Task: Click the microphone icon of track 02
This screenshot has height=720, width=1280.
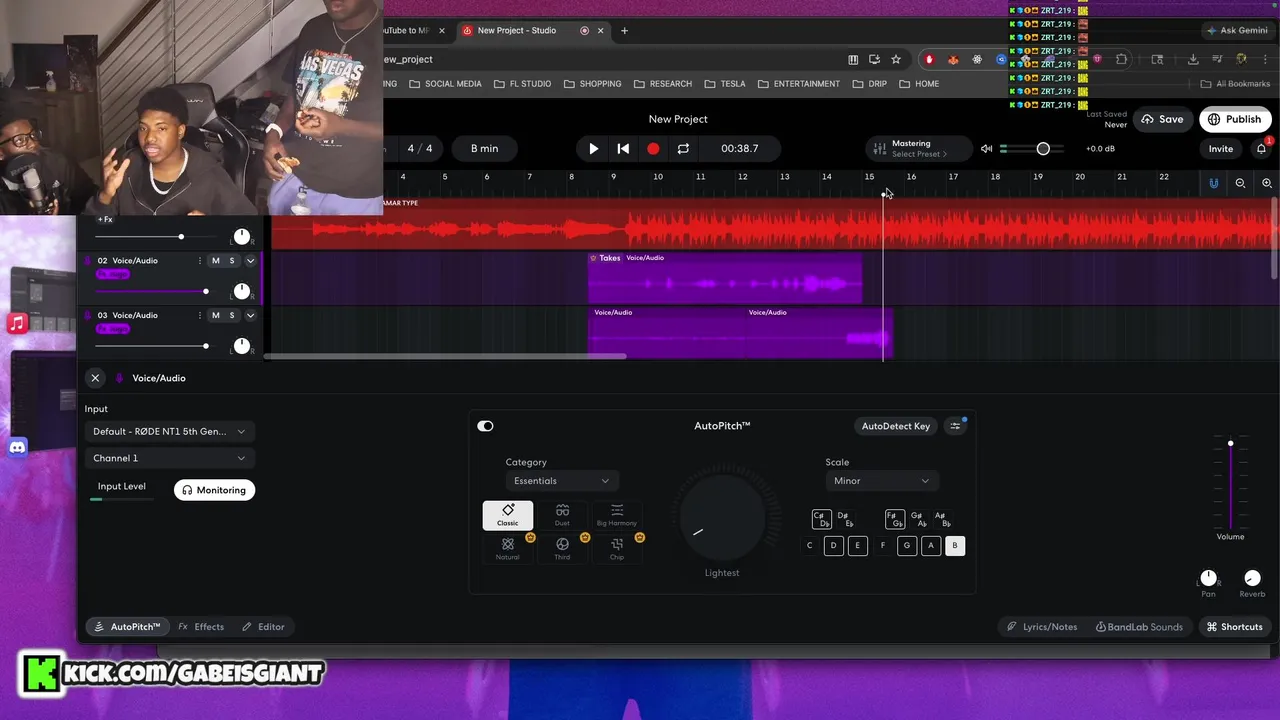Action: coord(88,261)
